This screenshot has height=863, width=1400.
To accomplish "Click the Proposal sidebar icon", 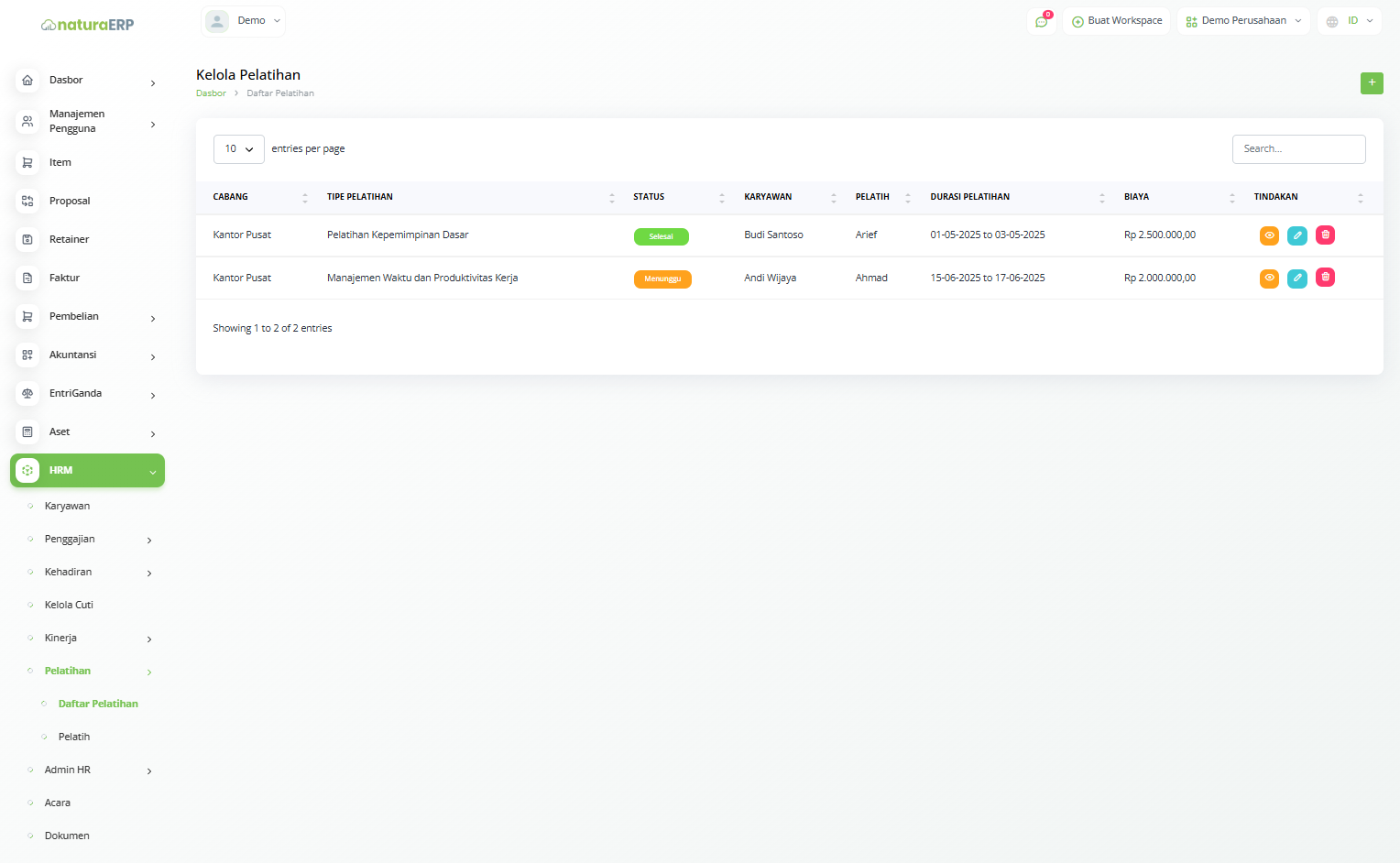I will pos(27,202).
